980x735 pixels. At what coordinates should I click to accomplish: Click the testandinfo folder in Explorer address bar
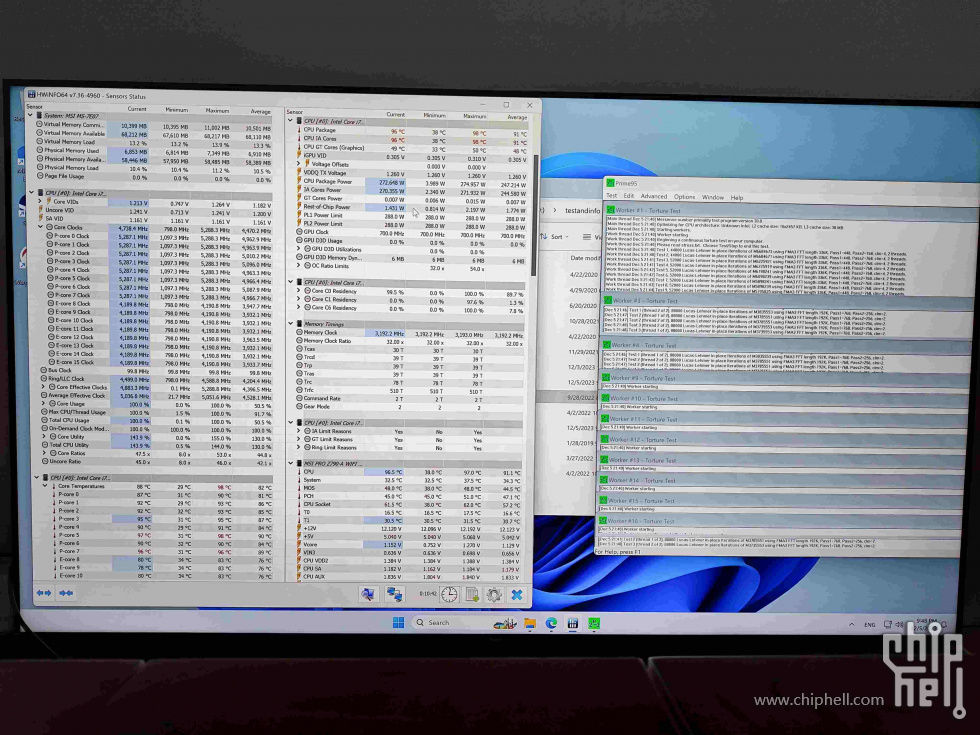click(x=581, y=211)
